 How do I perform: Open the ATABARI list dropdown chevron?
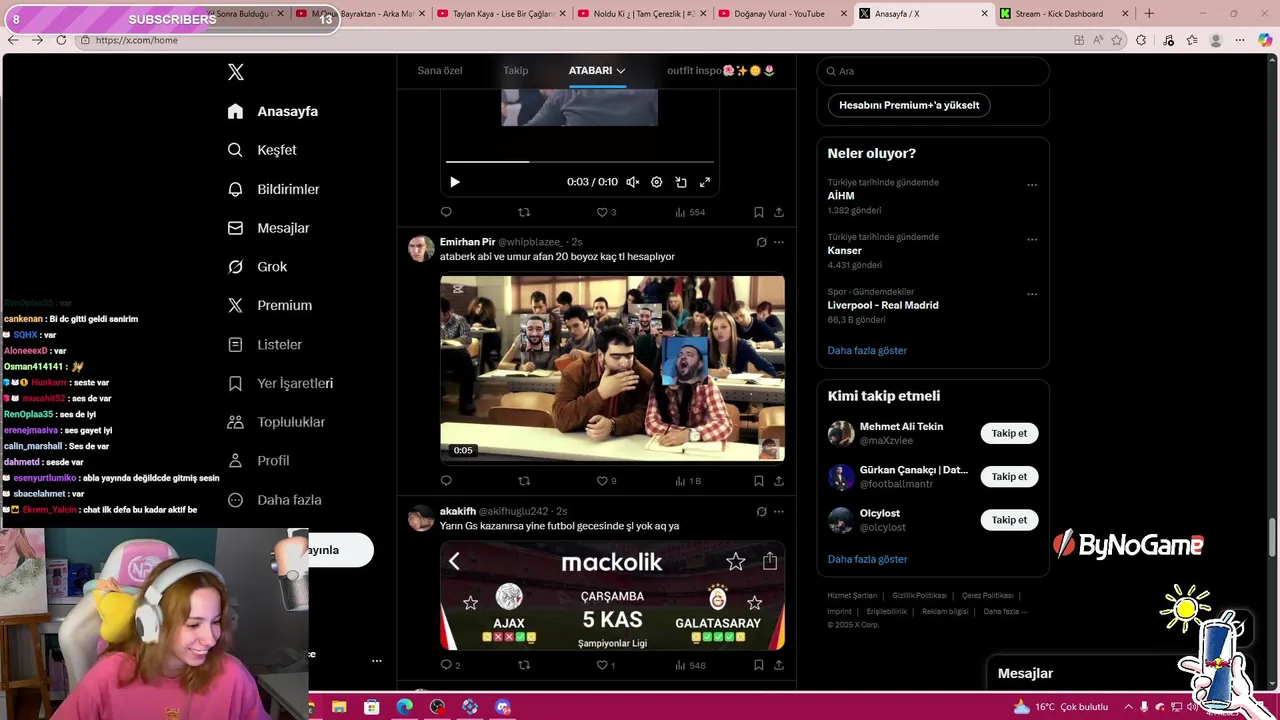coord(621,71)
